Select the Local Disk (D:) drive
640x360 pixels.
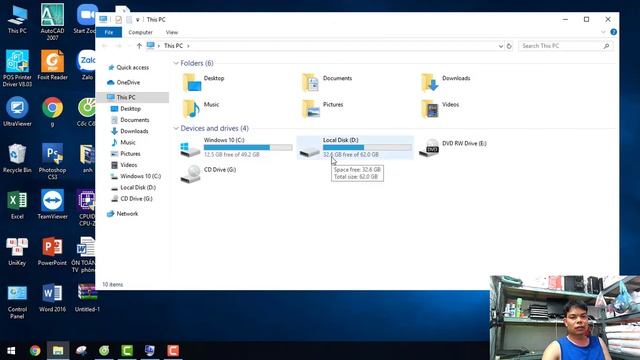coord(355,148)
